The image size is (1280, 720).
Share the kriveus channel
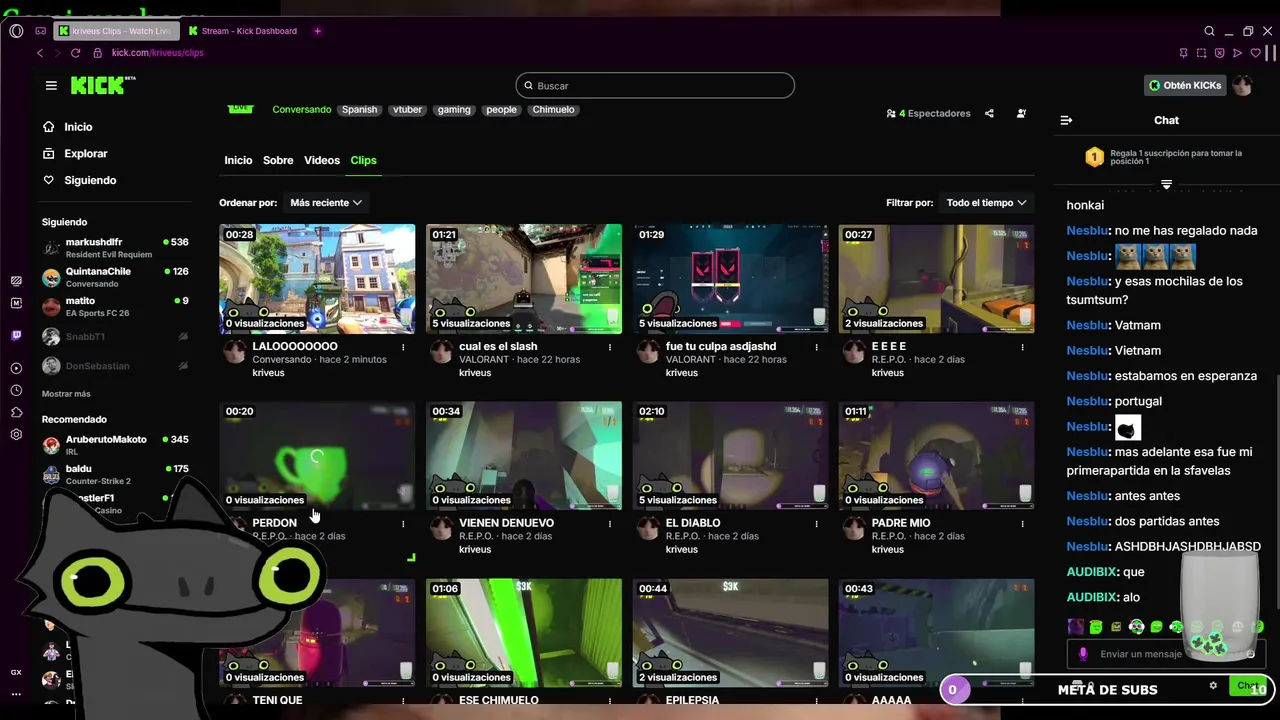point(989,114)
